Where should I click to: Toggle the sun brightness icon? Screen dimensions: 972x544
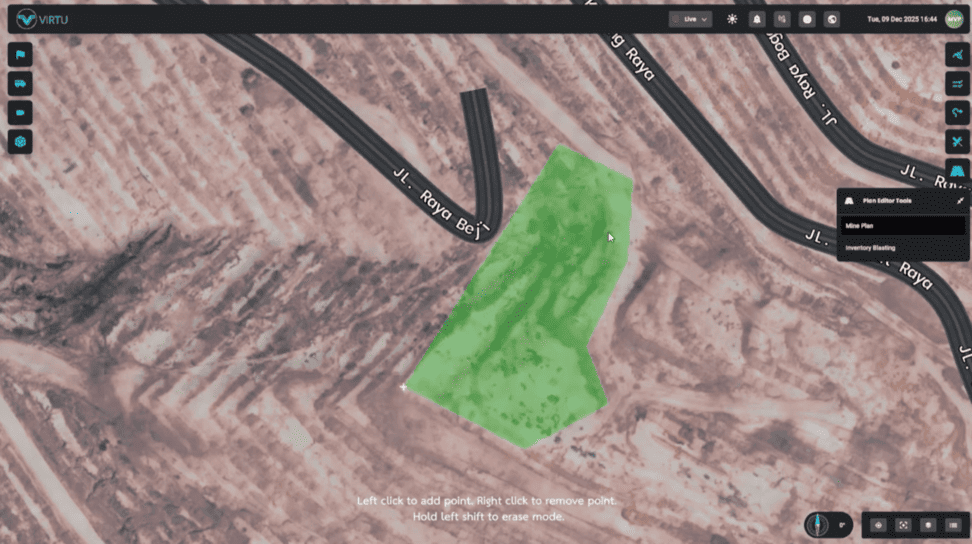pyautogui.click(x=732, y=19)
